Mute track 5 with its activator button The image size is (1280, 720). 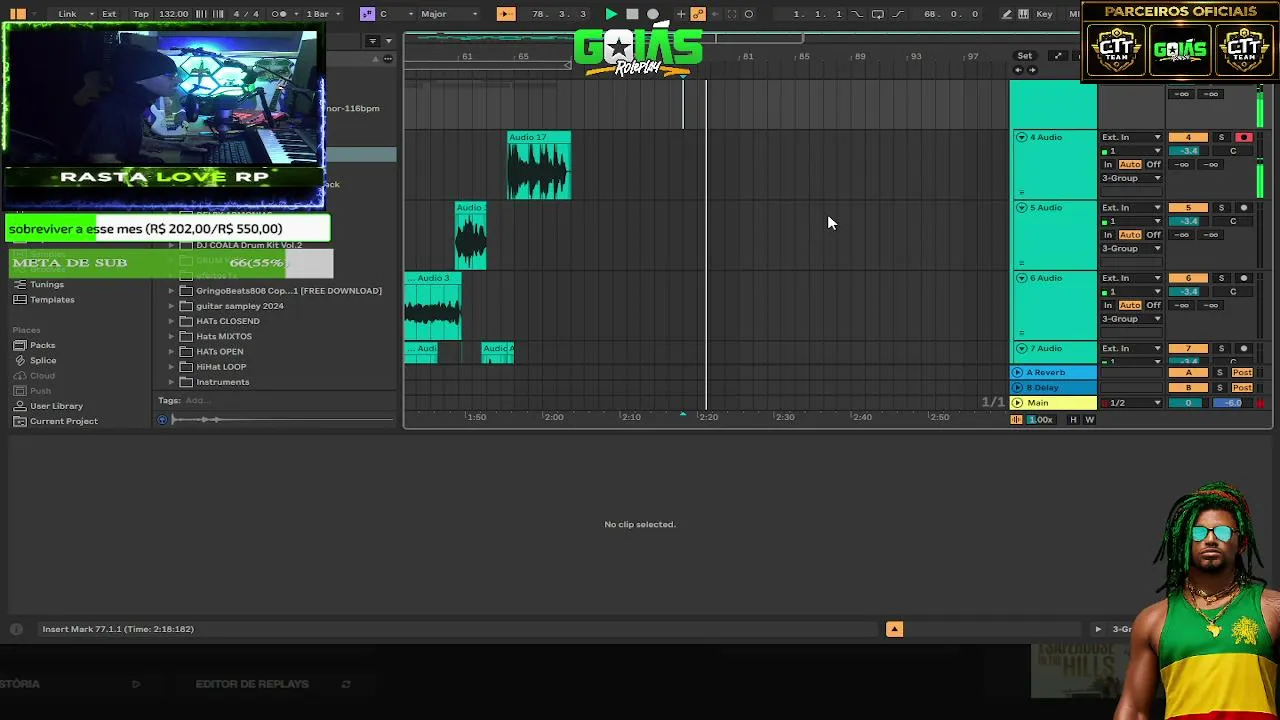click(1188, 208)
